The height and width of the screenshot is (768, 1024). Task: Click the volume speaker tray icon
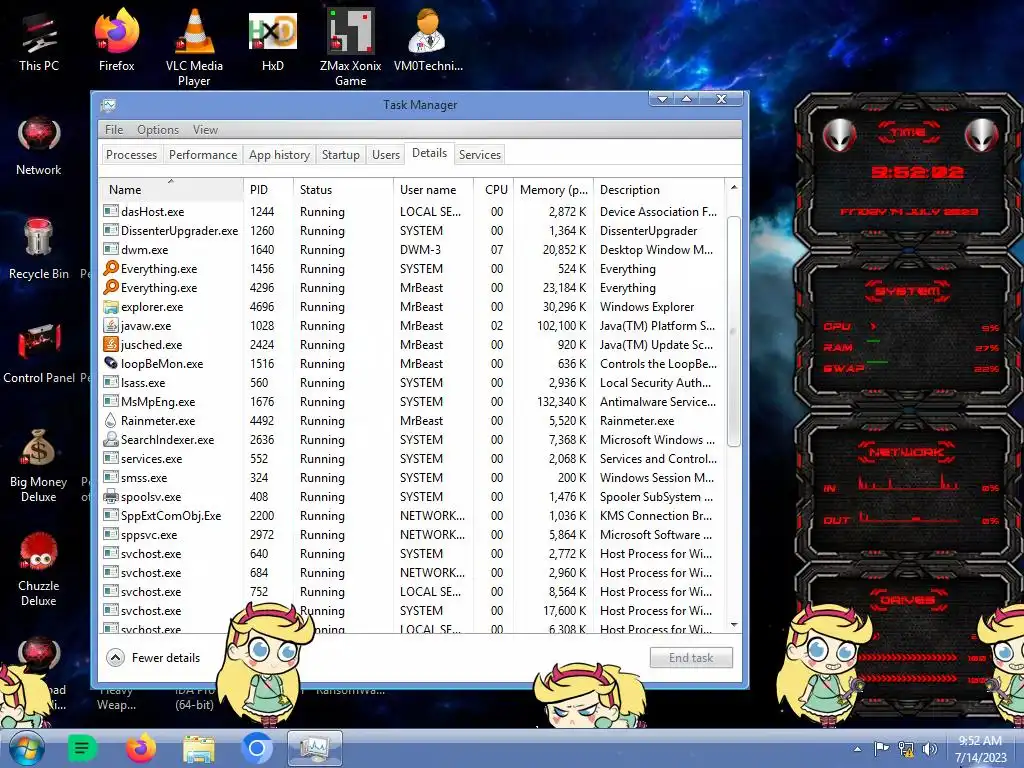click(930, 749)
